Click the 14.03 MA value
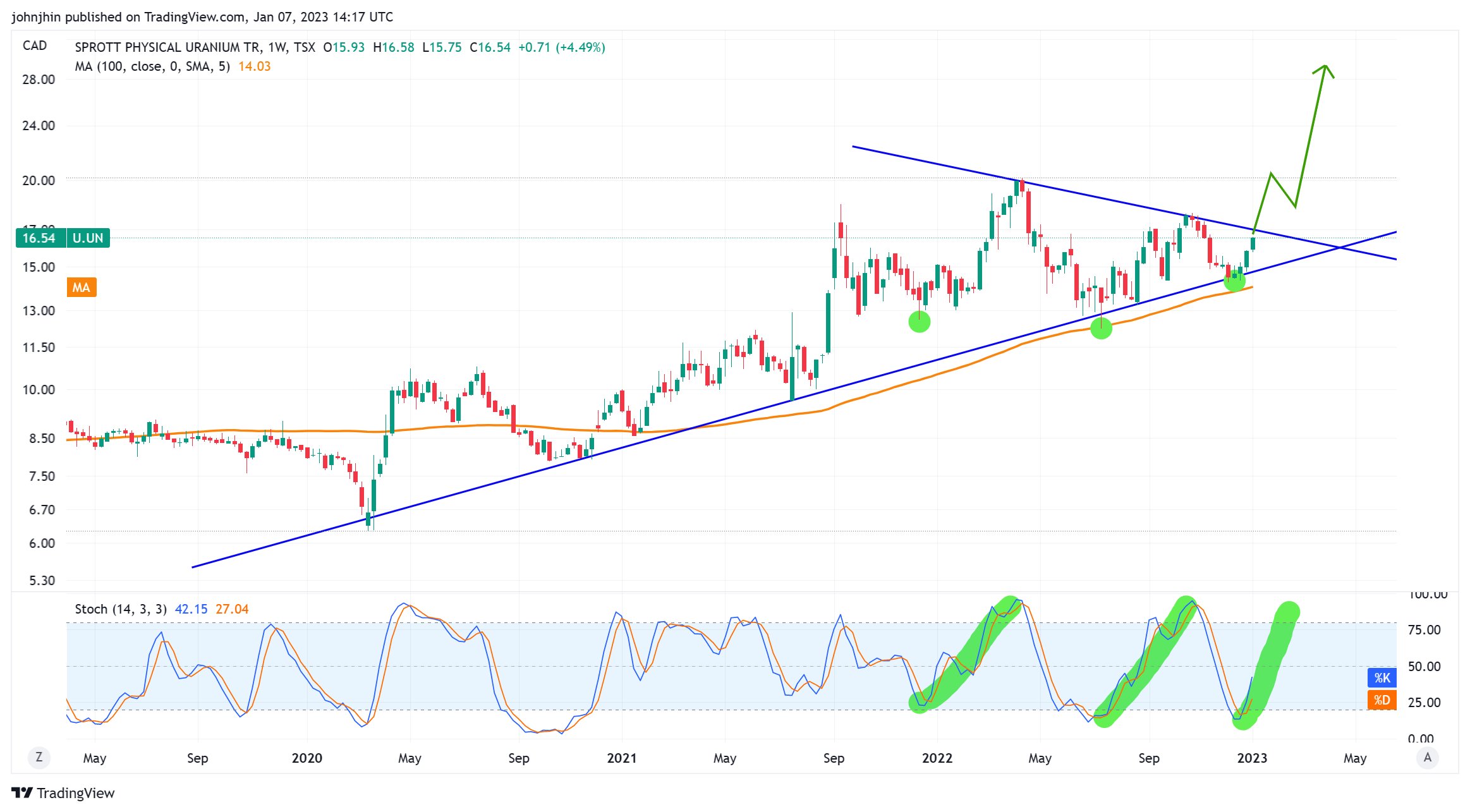This screenshot has height=812, width=1470. point(254,66)
